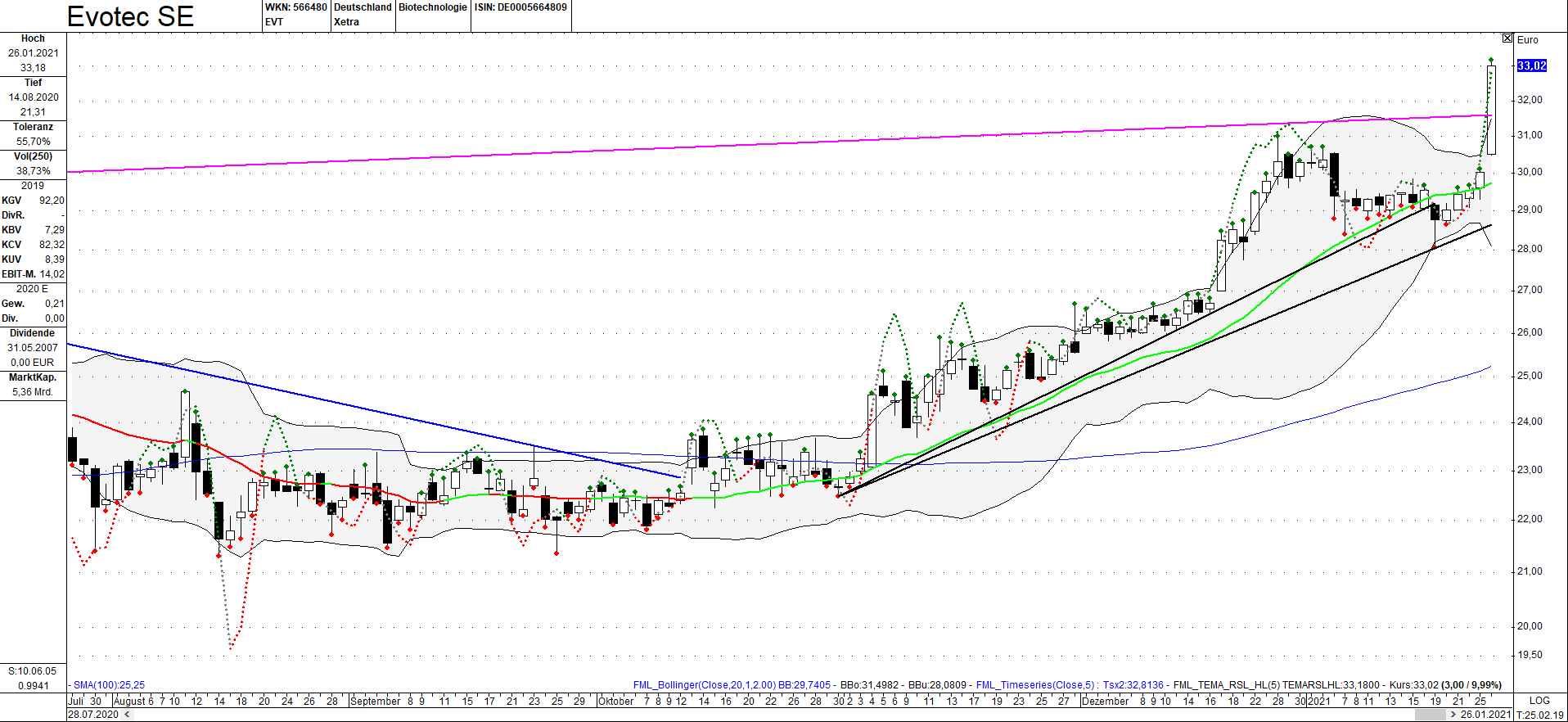The image size is (1568, 722).
Task: Select the FML_TEMA_RSL_HL(5) indicator label
Action: (1227, 685)
